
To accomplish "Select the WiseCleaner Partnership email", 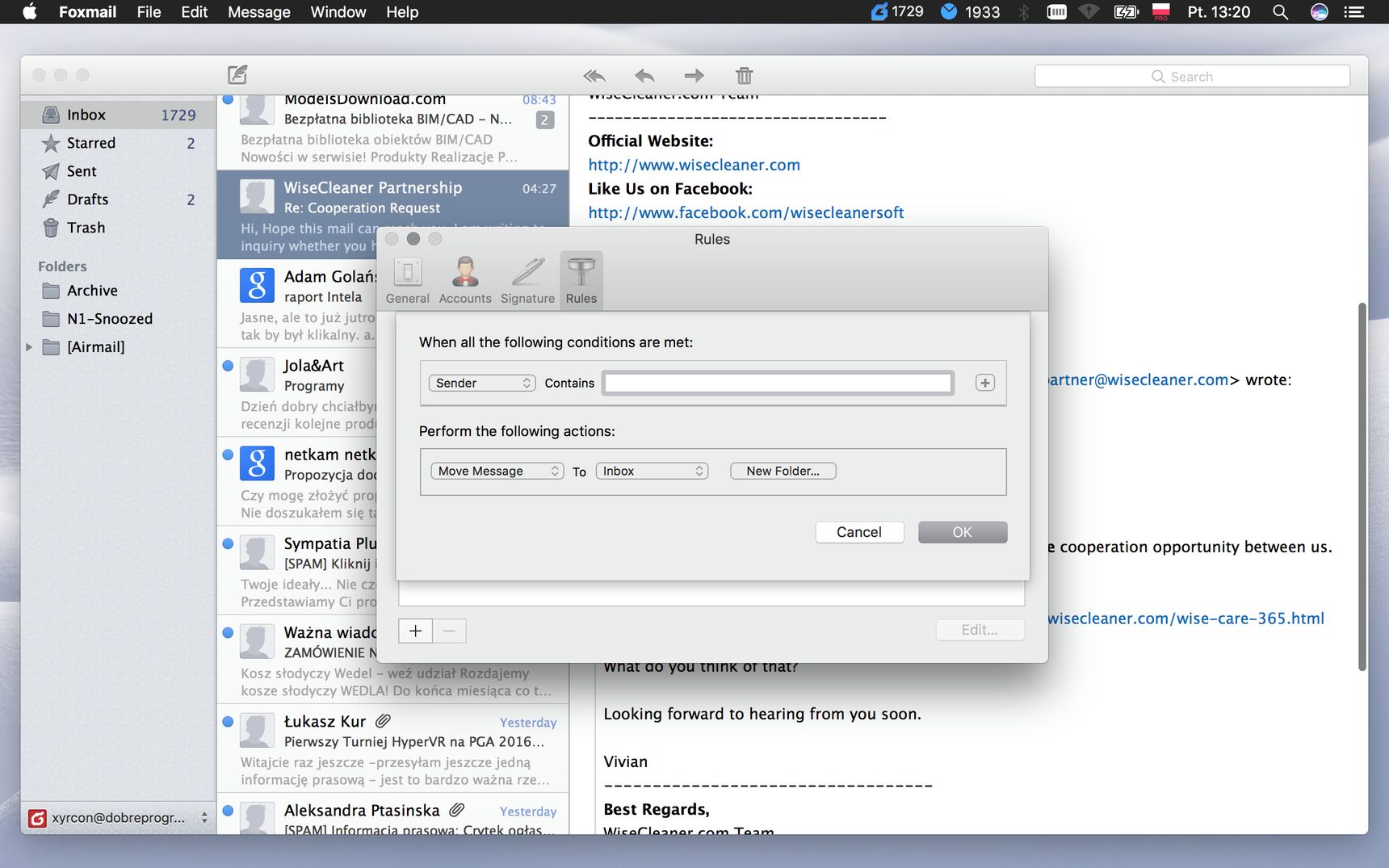I will [392, 215].
